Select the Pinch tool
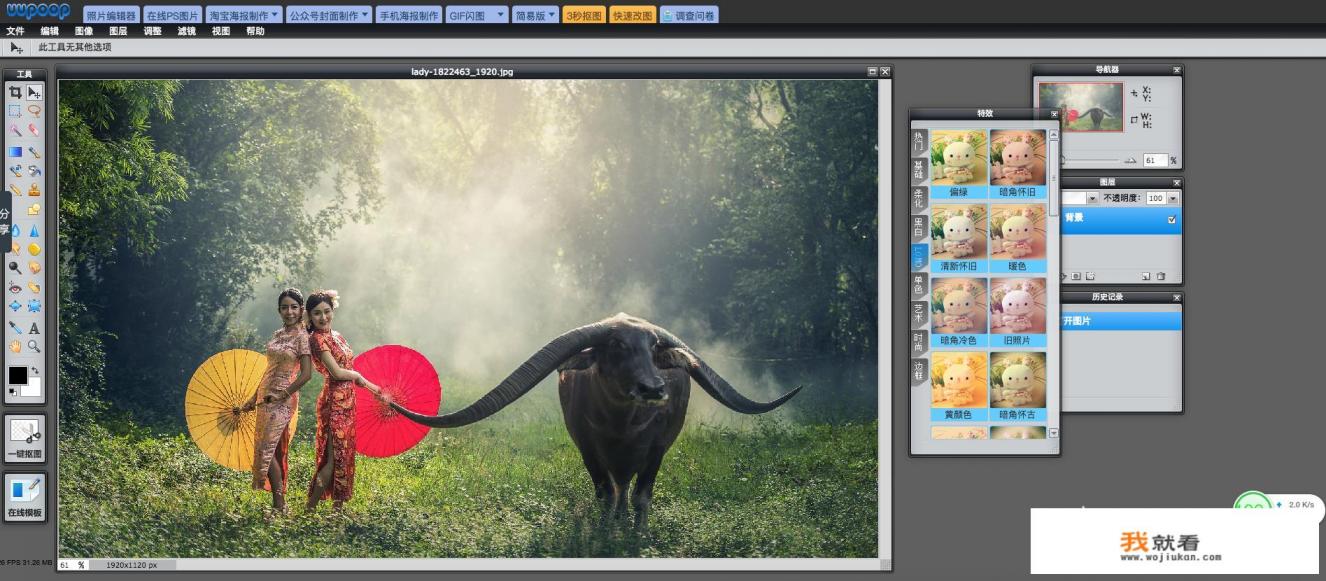 pyautogui.click(x=34, y=306)
